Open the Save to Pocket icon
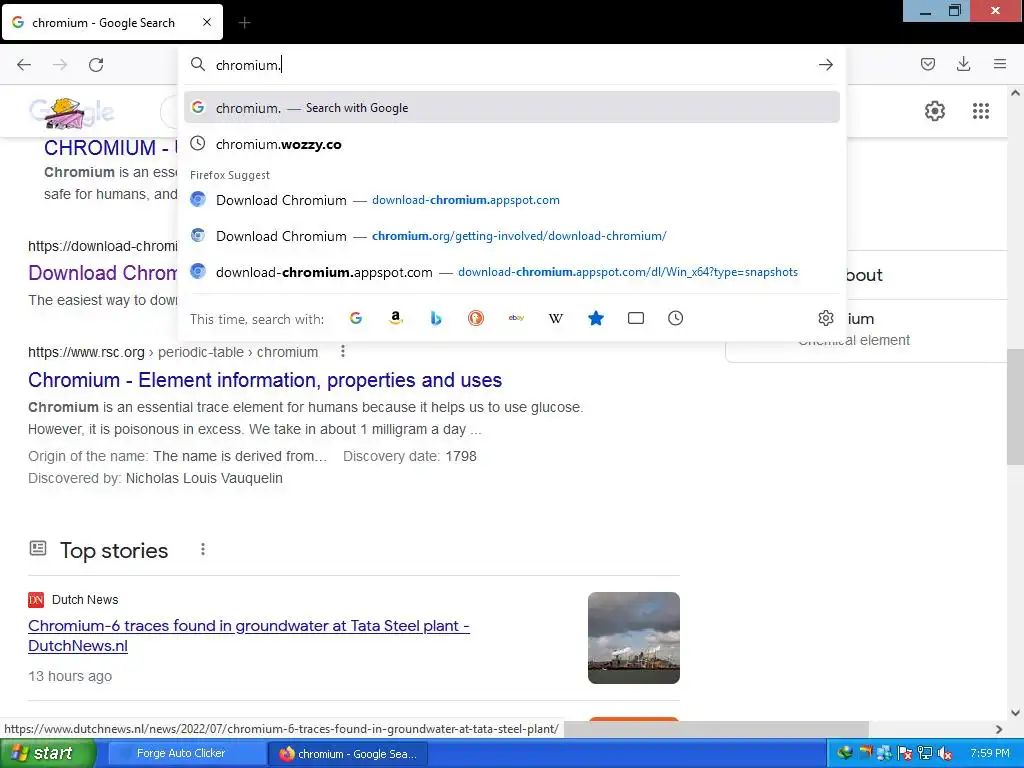1024x768 pixels. click(x=927, y=64)
